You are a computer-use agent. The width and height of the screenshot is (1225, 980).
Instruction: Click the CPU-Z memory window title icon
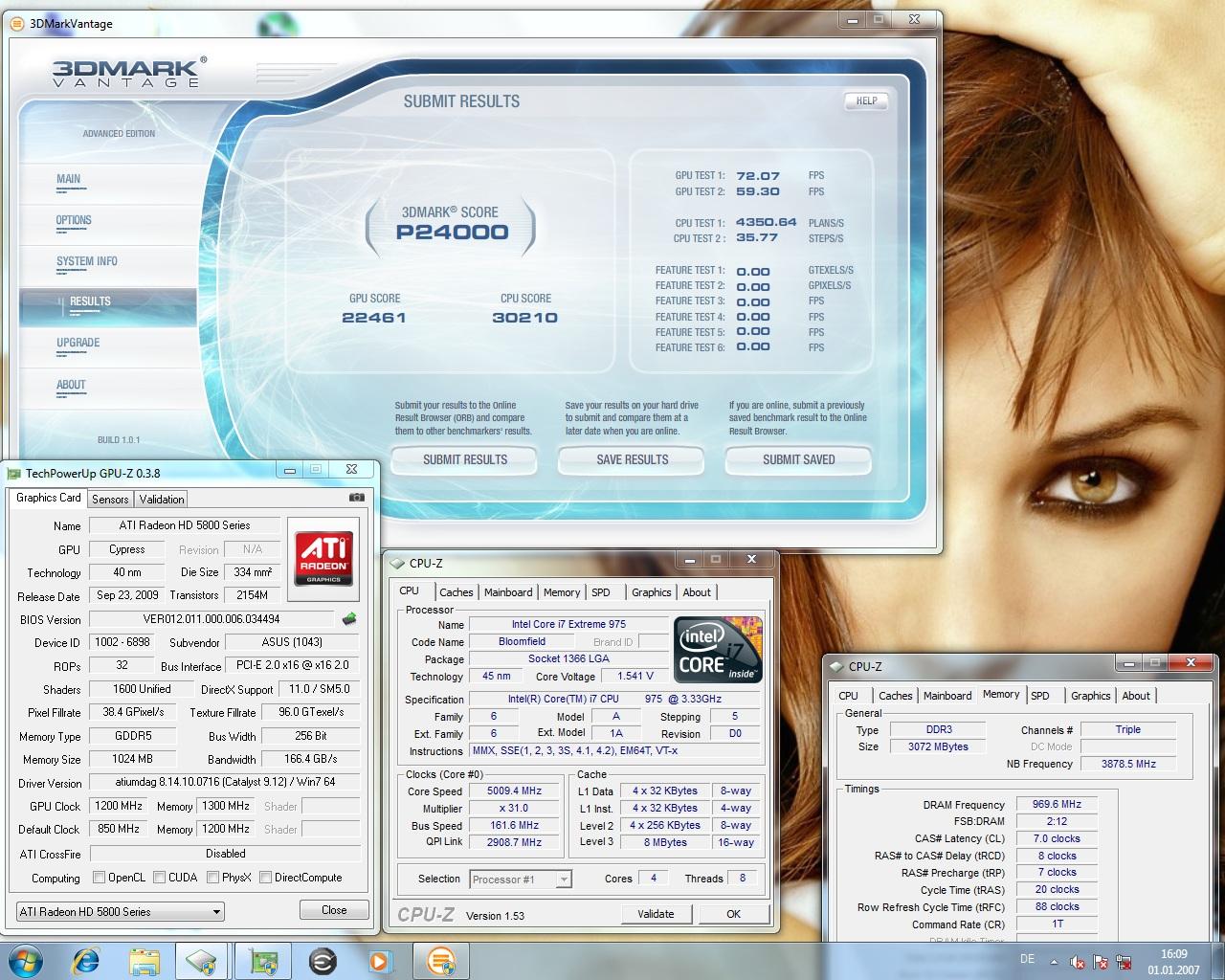tap(835, 666)
